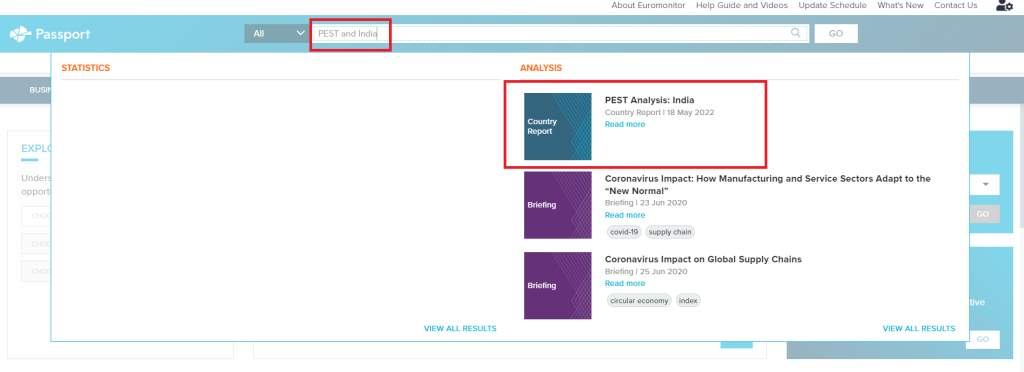Viewport: 1024px width, 372px height.
Task: Open About Euromonitor link
Action: [x=649, y=5]
